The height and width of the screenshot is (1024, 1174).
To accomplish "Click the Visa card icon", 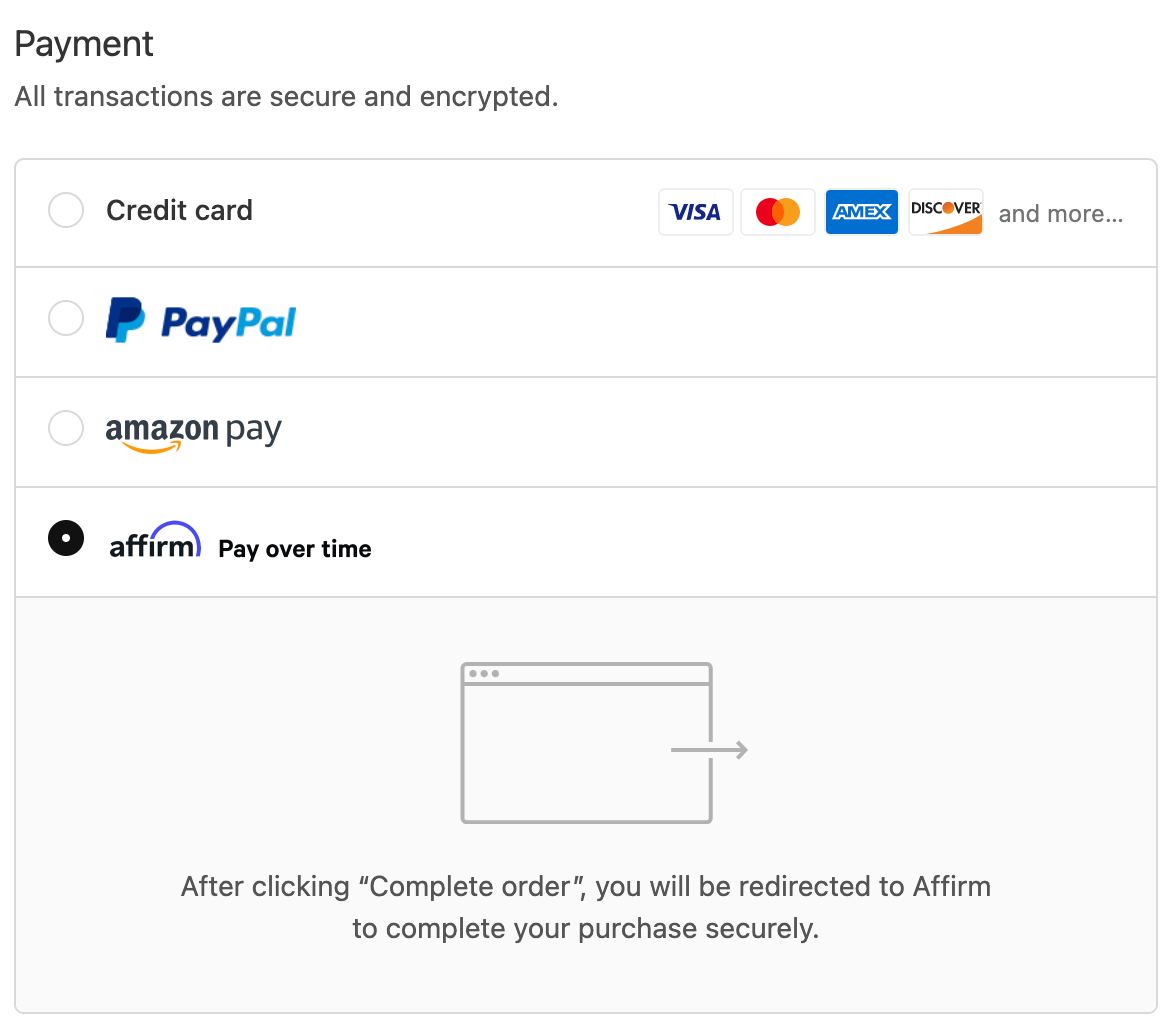I will pyautogui.click(x=696, y=212).
